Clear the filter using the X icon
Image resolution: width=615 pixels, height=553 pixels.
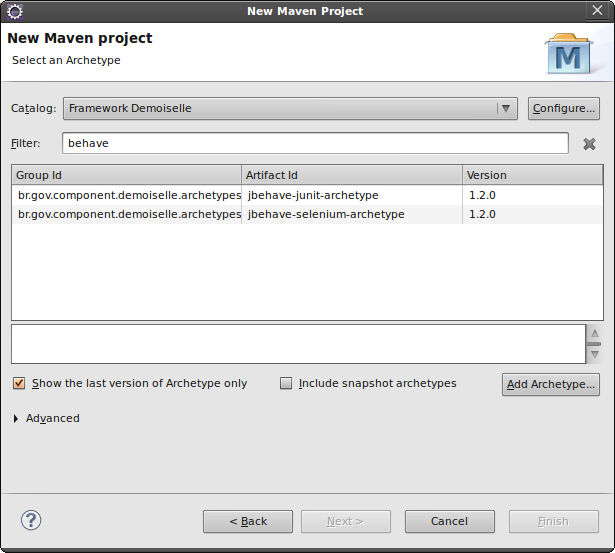pos(589,144)
